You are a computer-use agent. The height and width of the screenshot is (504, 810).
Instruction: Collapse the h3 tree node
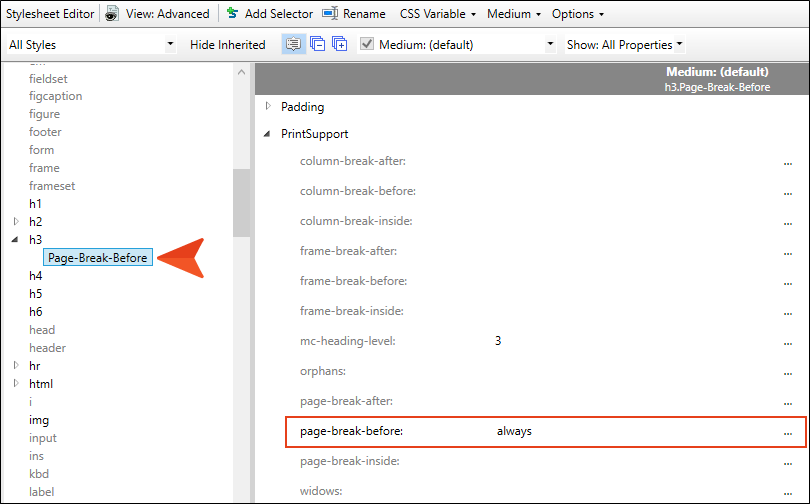[15, 240]
